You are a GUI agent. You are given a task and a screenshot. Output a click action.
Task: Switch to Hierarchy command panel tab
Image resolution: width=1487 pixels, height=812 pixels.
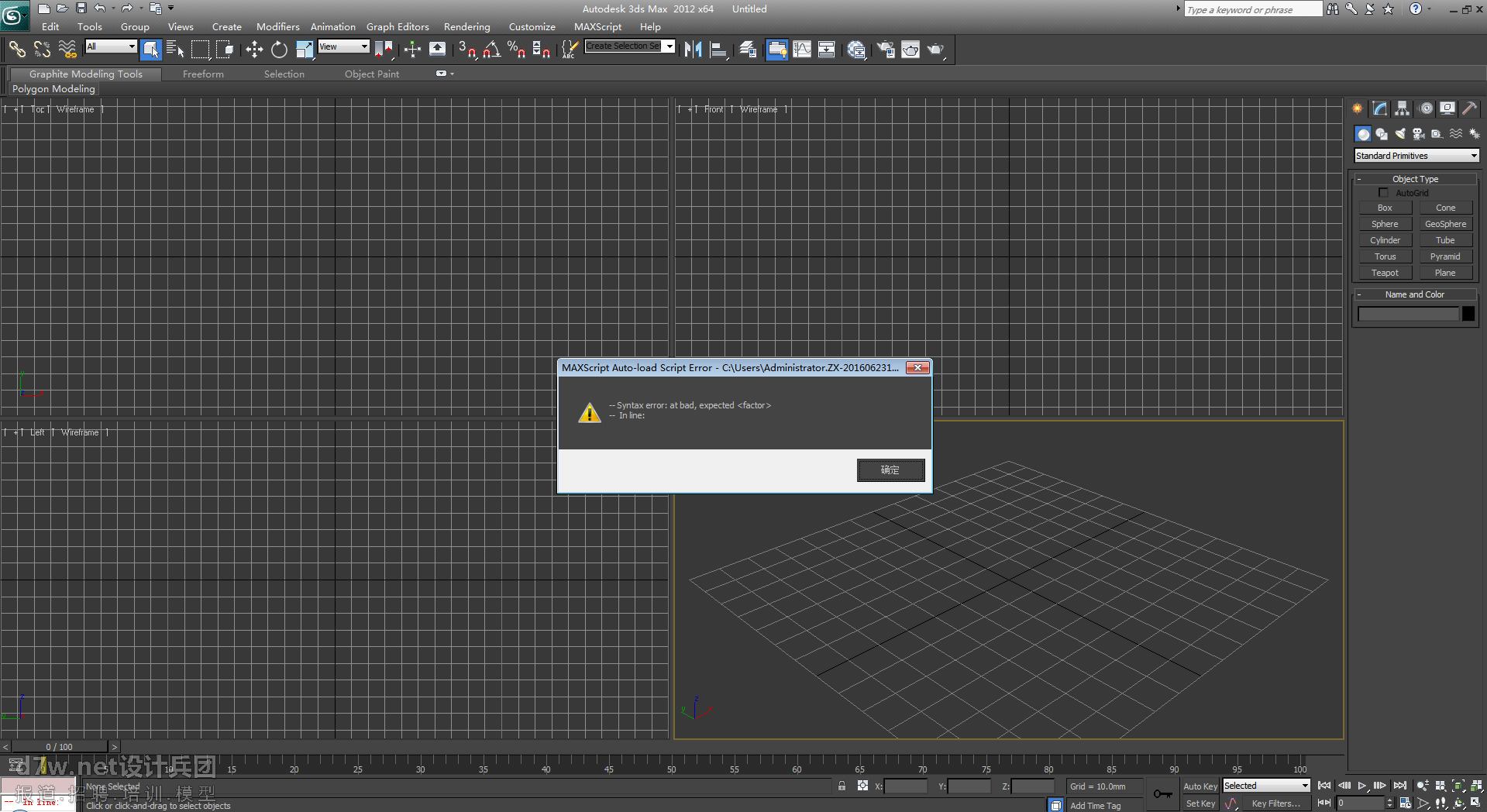click(x=1403, y=108)
